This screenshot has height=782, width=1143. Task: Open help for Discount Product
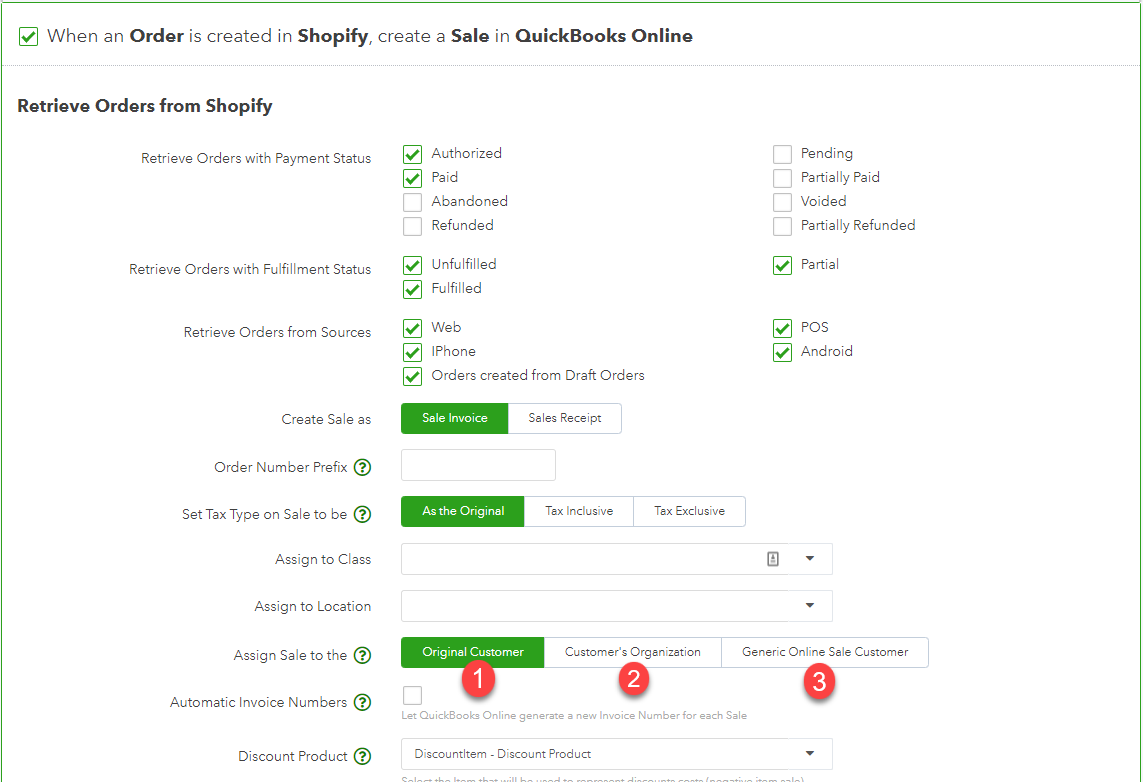362,756
